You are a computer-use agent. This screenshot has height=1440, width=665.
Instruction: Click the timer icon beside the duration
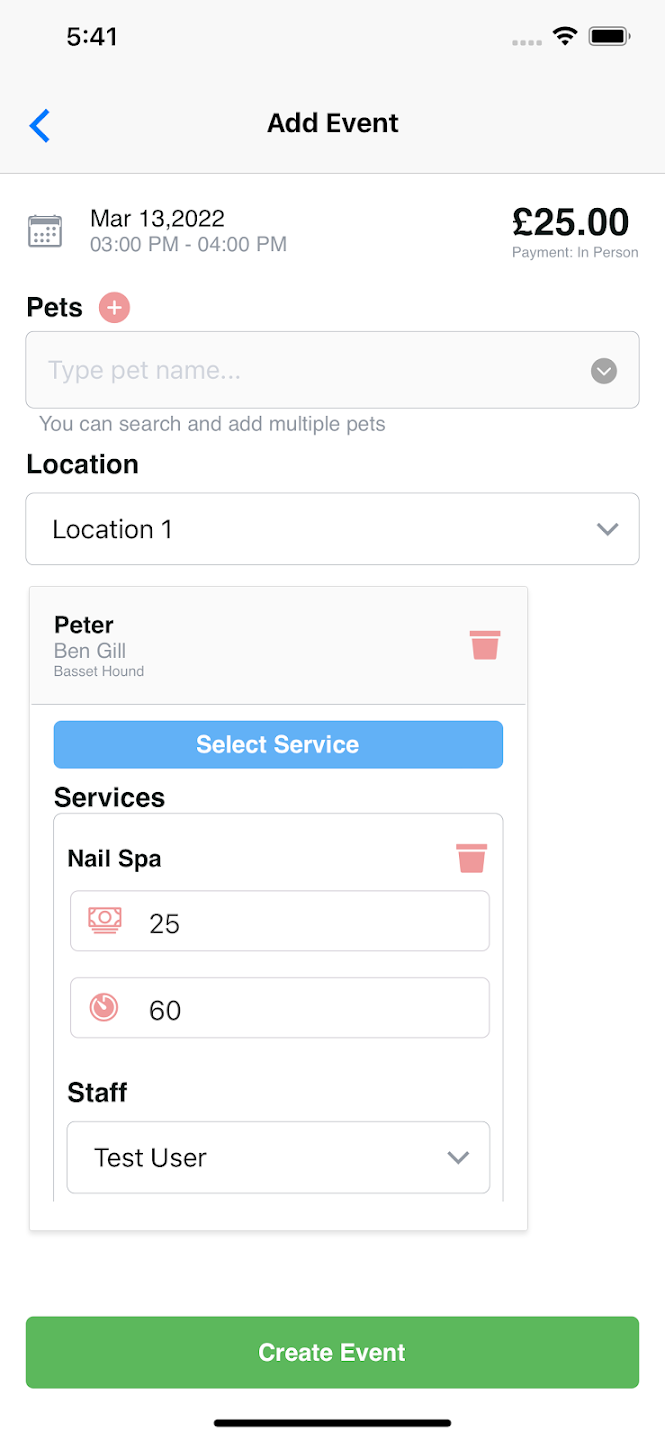(x=103, y=1007)
